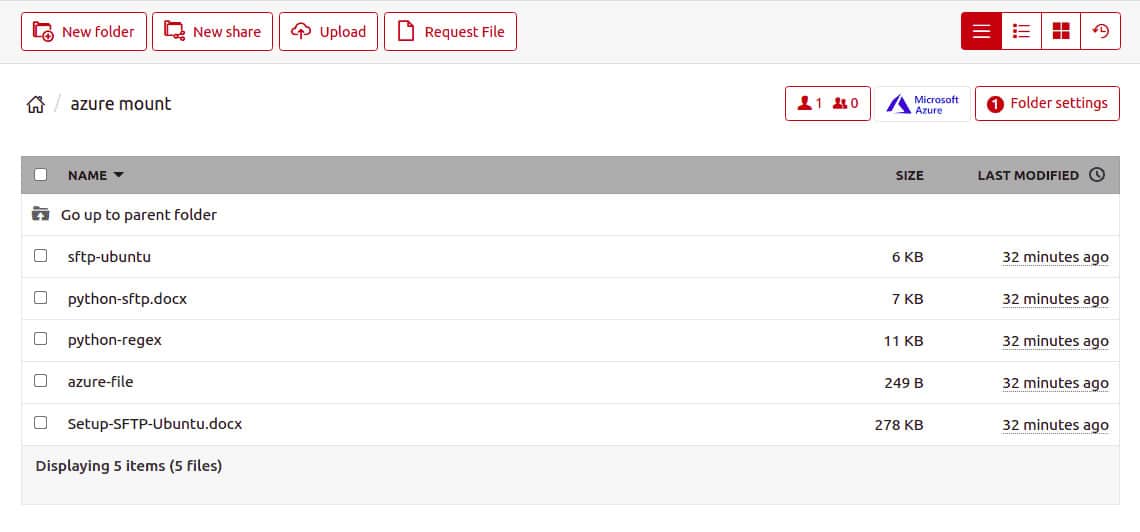Sort files by Size column
1140x532 pixels.
[910, 175]
